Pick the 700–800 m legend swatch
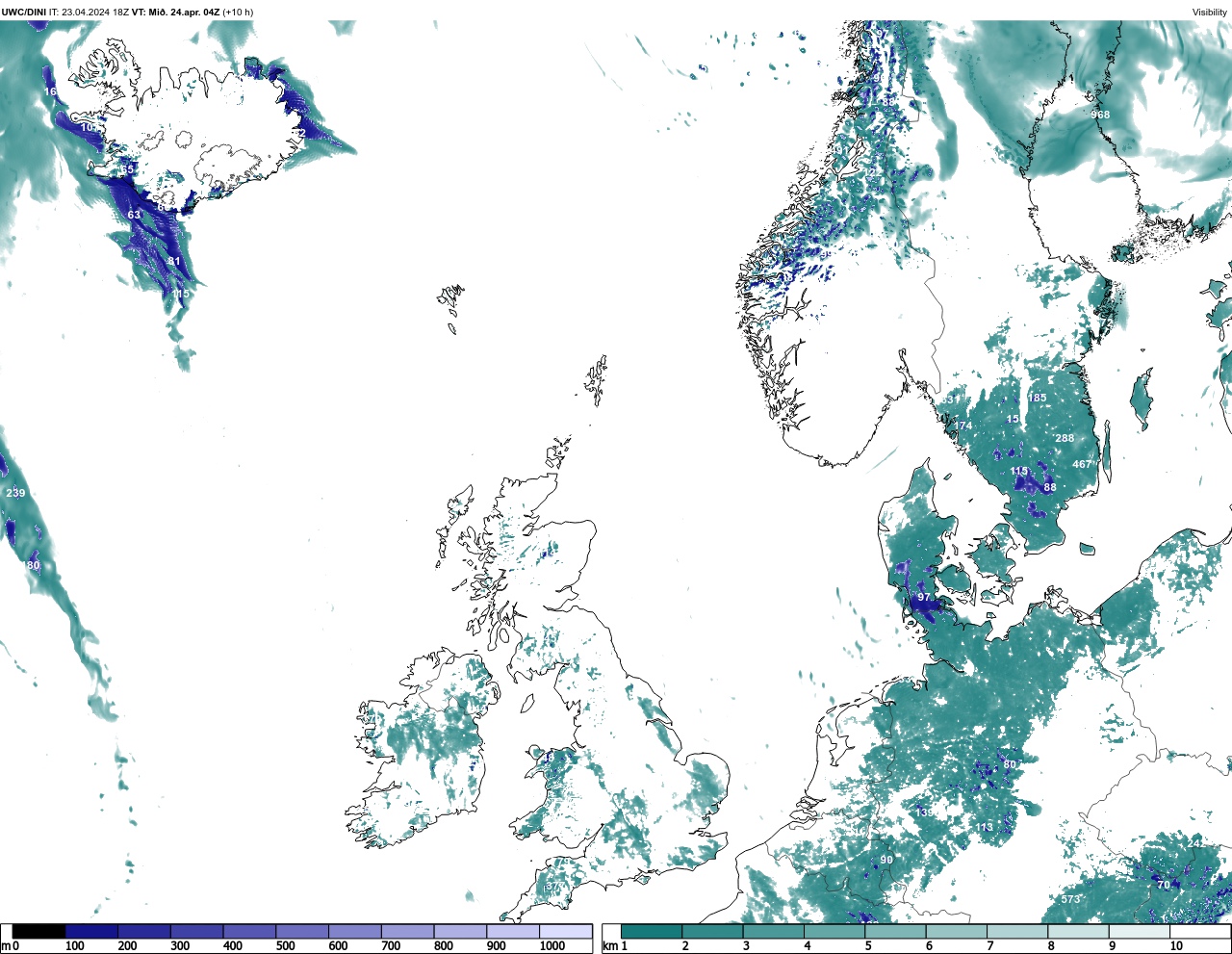Viewport: 1232px width, 954px height. [x=407, y=932]
